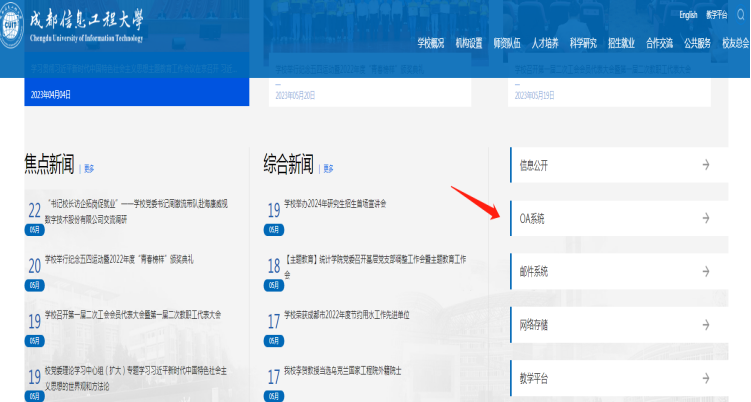The height and width of the screenshot is (402, 751).
Task: Open the 学校概况 menu
Action: pos(431,44)
